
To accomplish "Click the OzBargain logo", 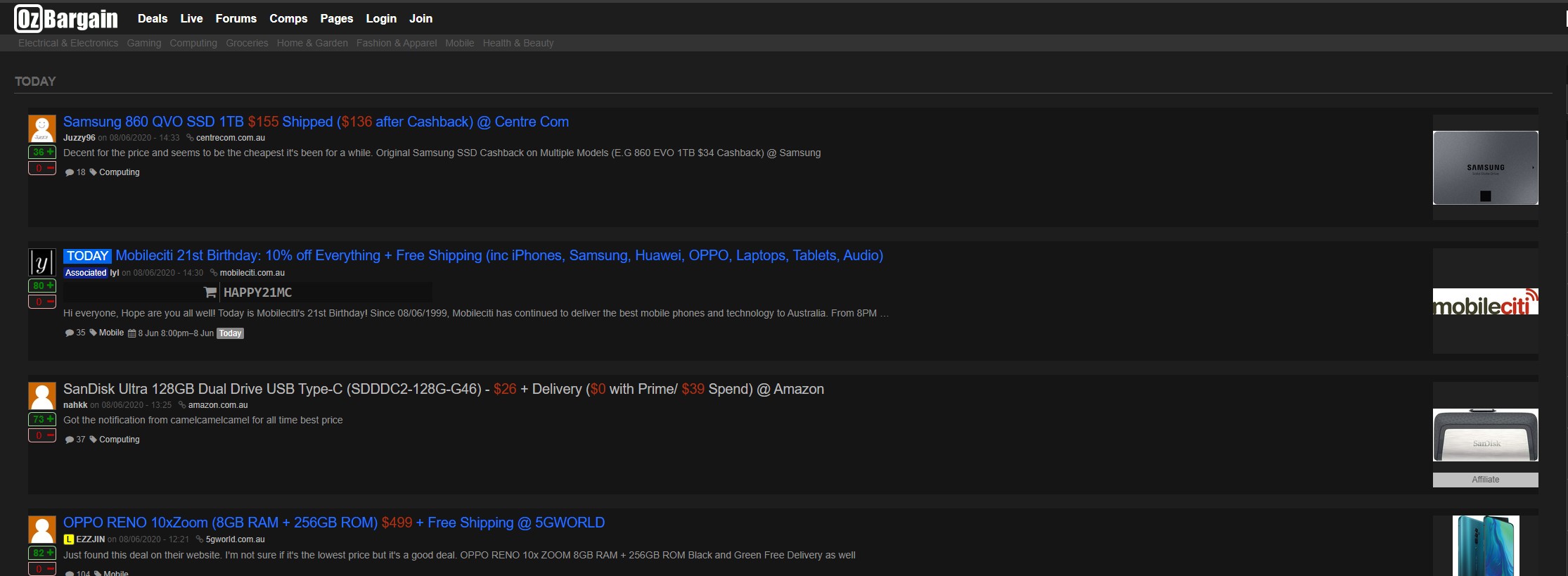I will (x=66, y=18).
